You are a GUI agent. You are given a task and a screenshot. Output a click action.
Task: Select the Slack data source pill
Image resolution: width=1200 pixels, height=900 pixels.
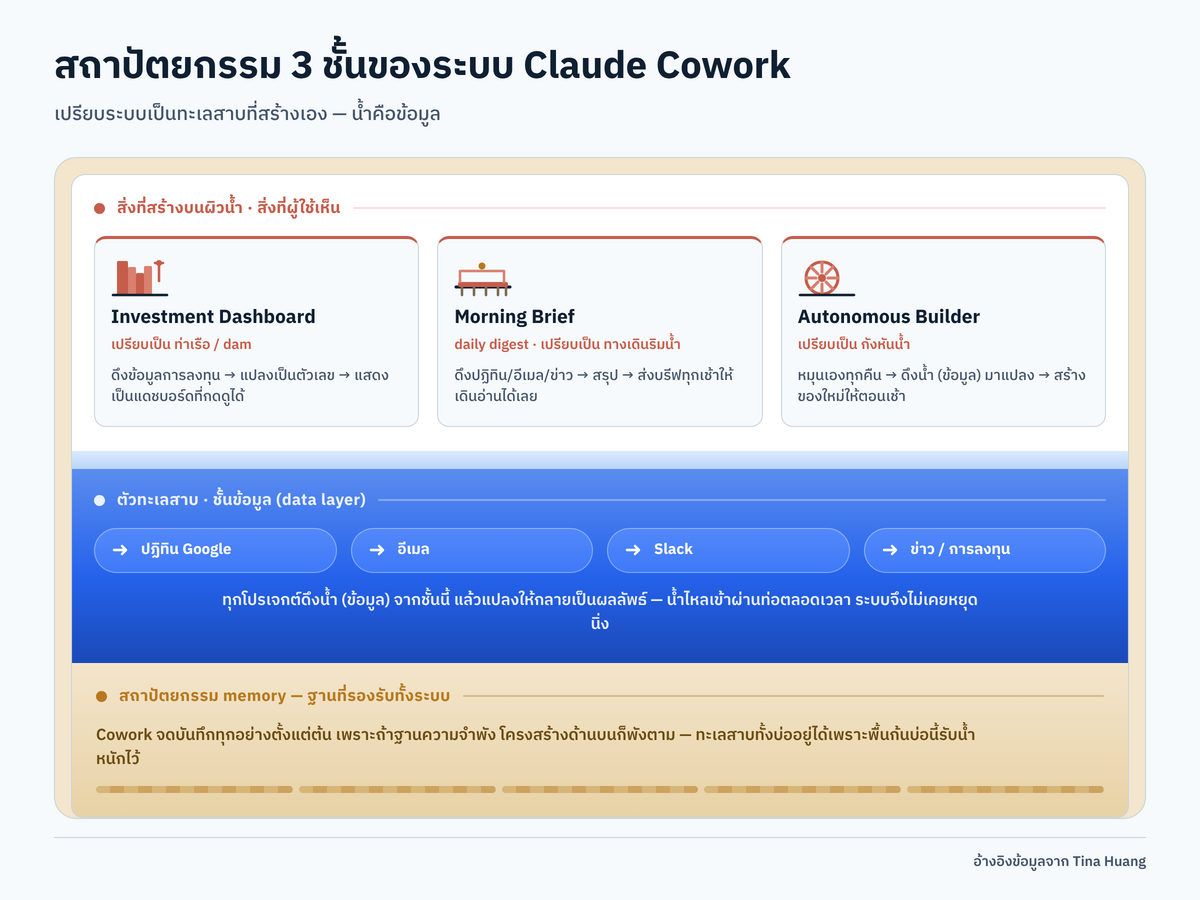coord(728,550)
